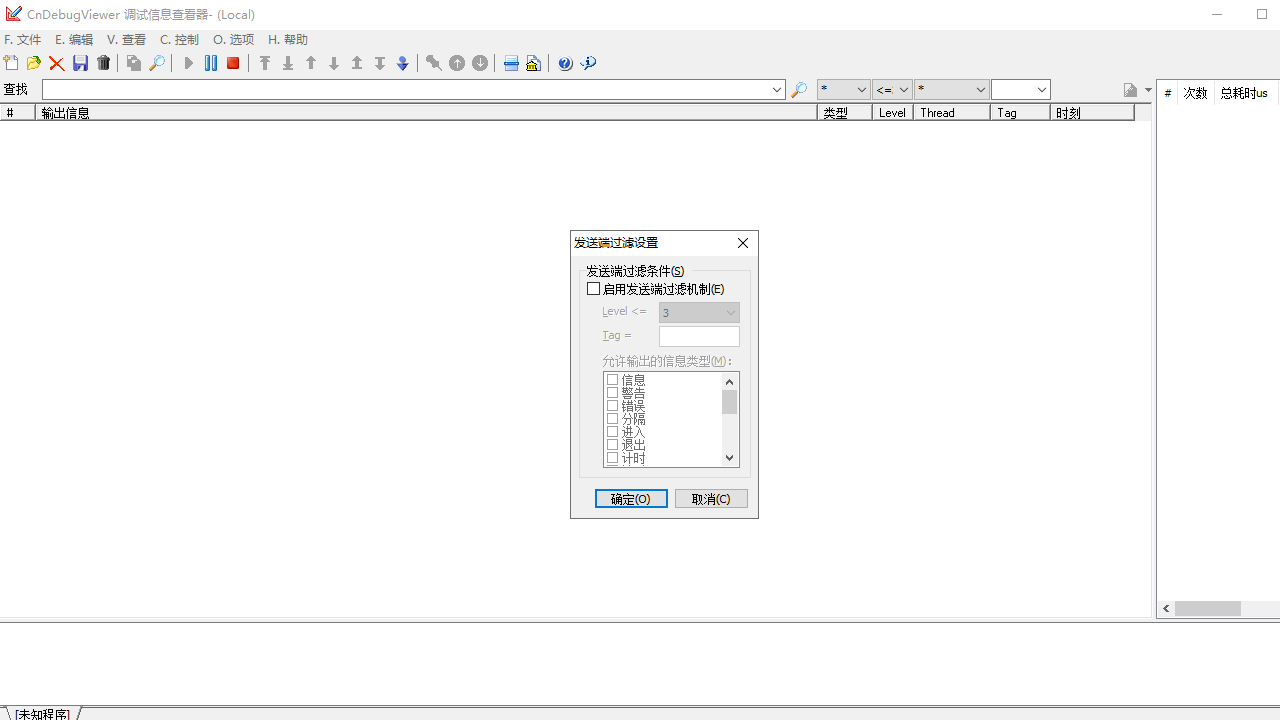Click message type list scroll-down arrow

[730, 458]
